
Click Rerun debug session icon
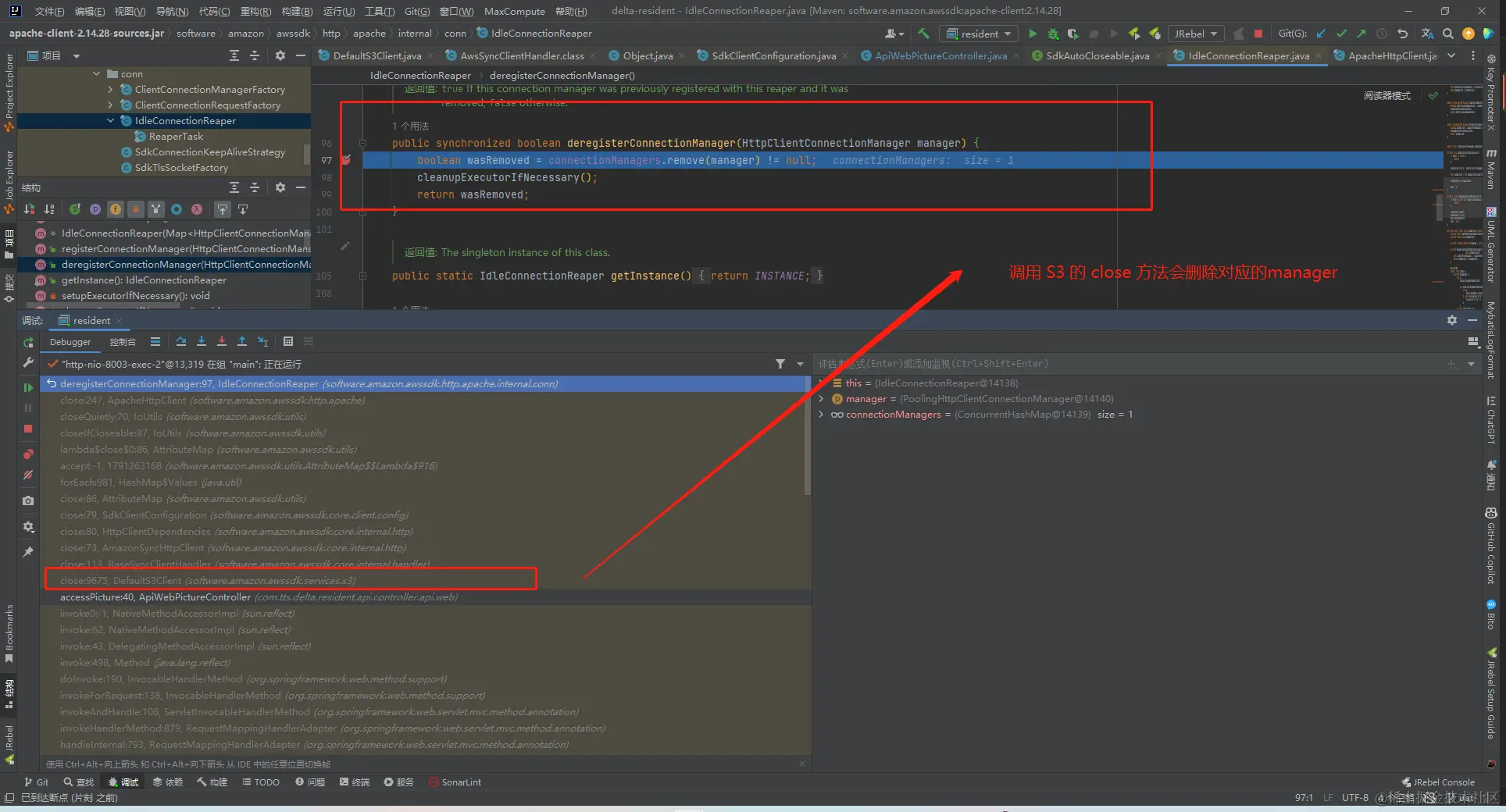click(x=28, y=343)
